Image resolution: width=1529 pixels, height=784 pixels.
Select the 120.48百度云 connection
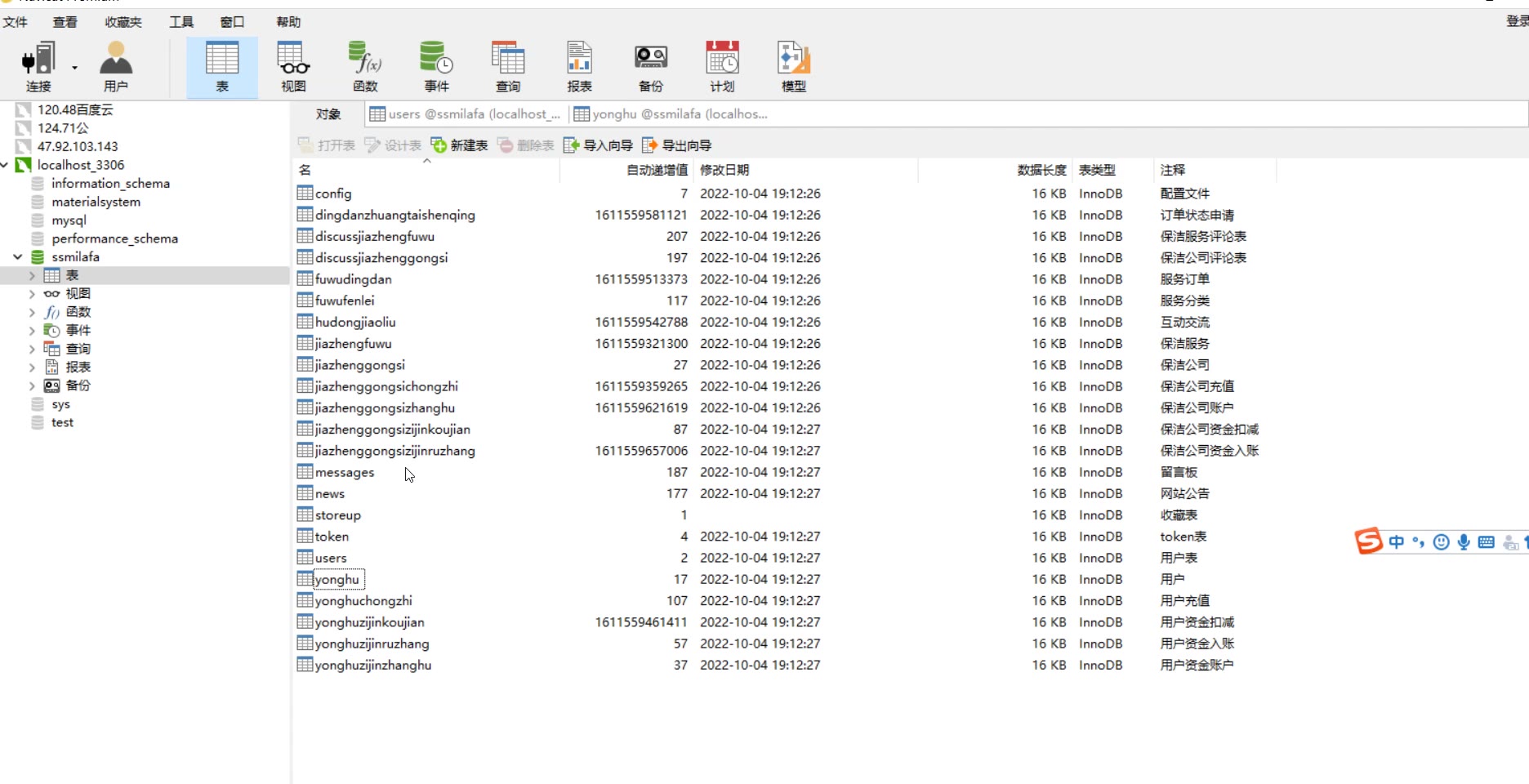75,109
